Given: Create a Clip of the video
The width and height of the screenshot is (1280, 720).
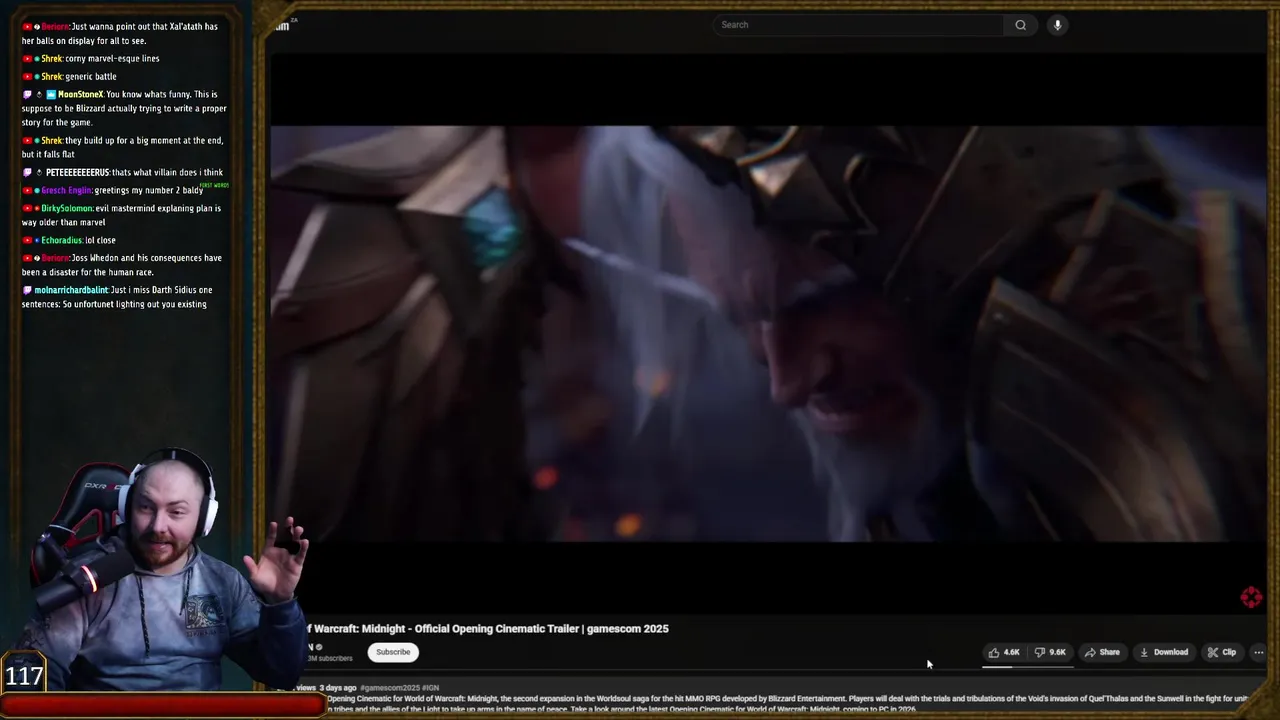Looking at the screenshot, I should point(1222,652).
